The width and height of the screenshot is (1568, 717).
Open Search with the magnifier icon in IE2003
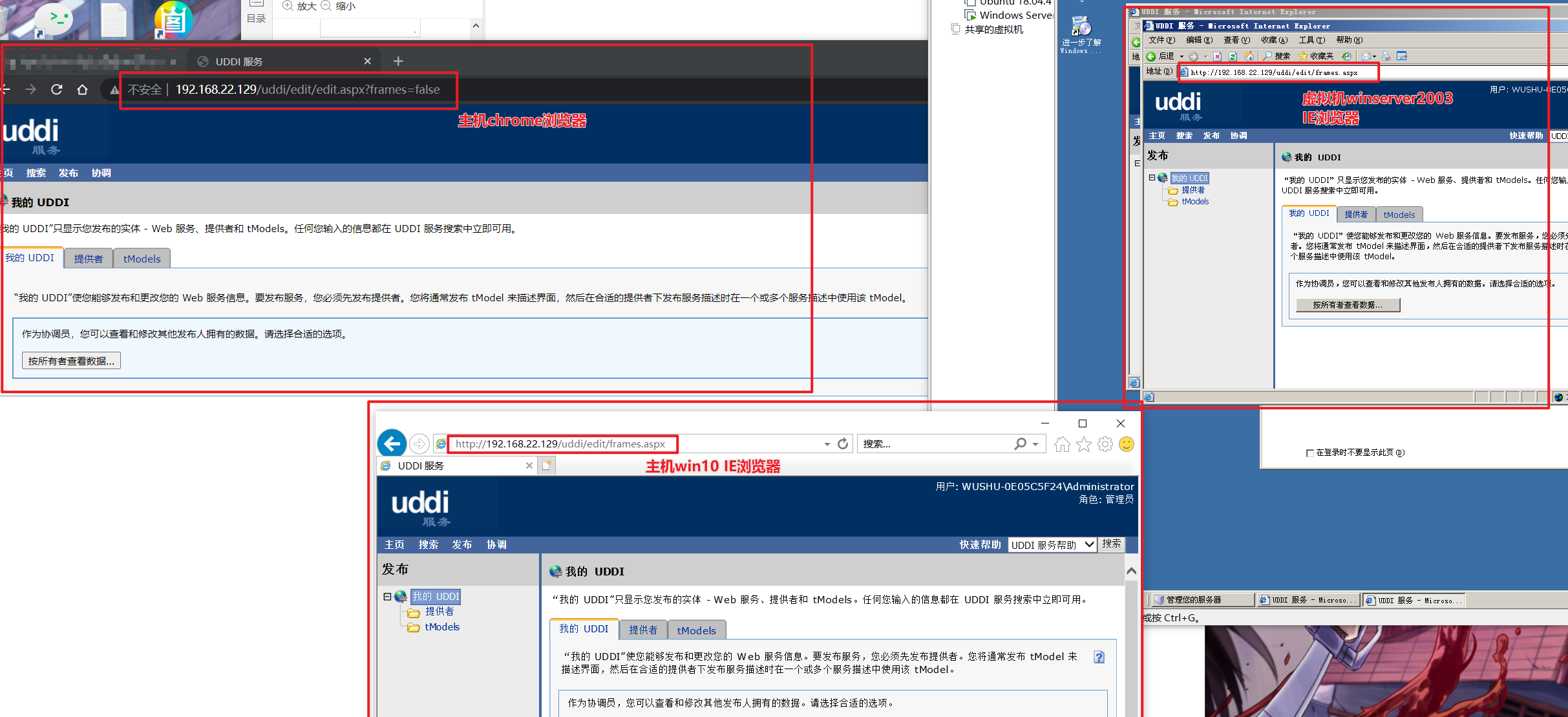pos(1267,56)
